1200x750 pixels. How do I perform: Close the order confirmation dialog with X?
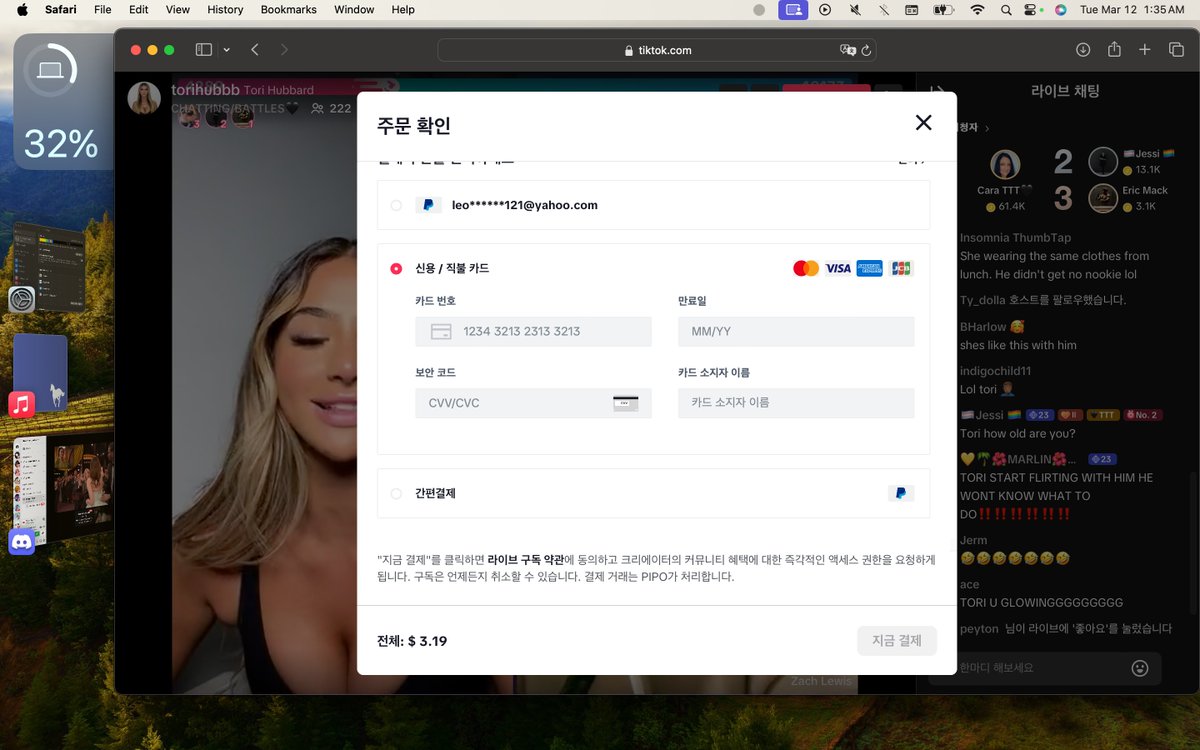[923, 122]
